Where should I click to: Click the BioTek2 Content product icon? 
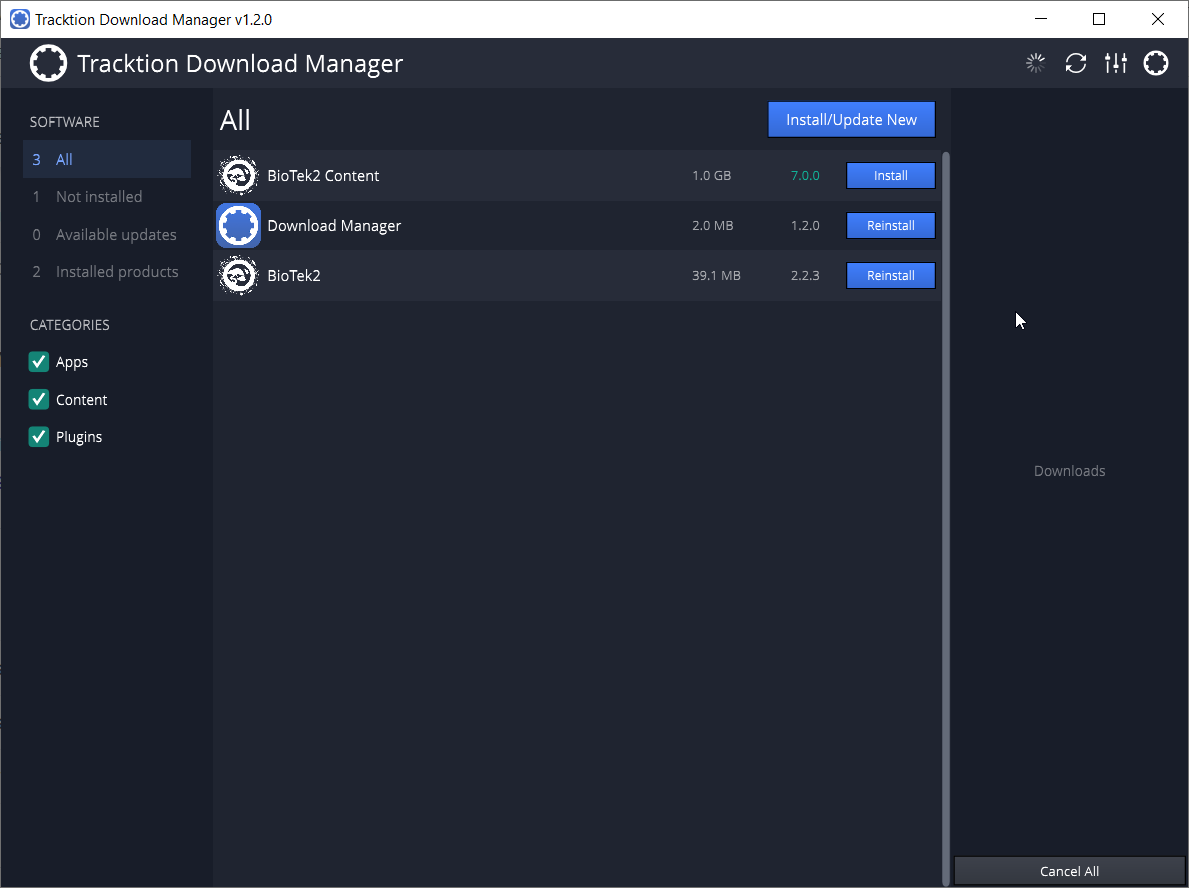238,176
